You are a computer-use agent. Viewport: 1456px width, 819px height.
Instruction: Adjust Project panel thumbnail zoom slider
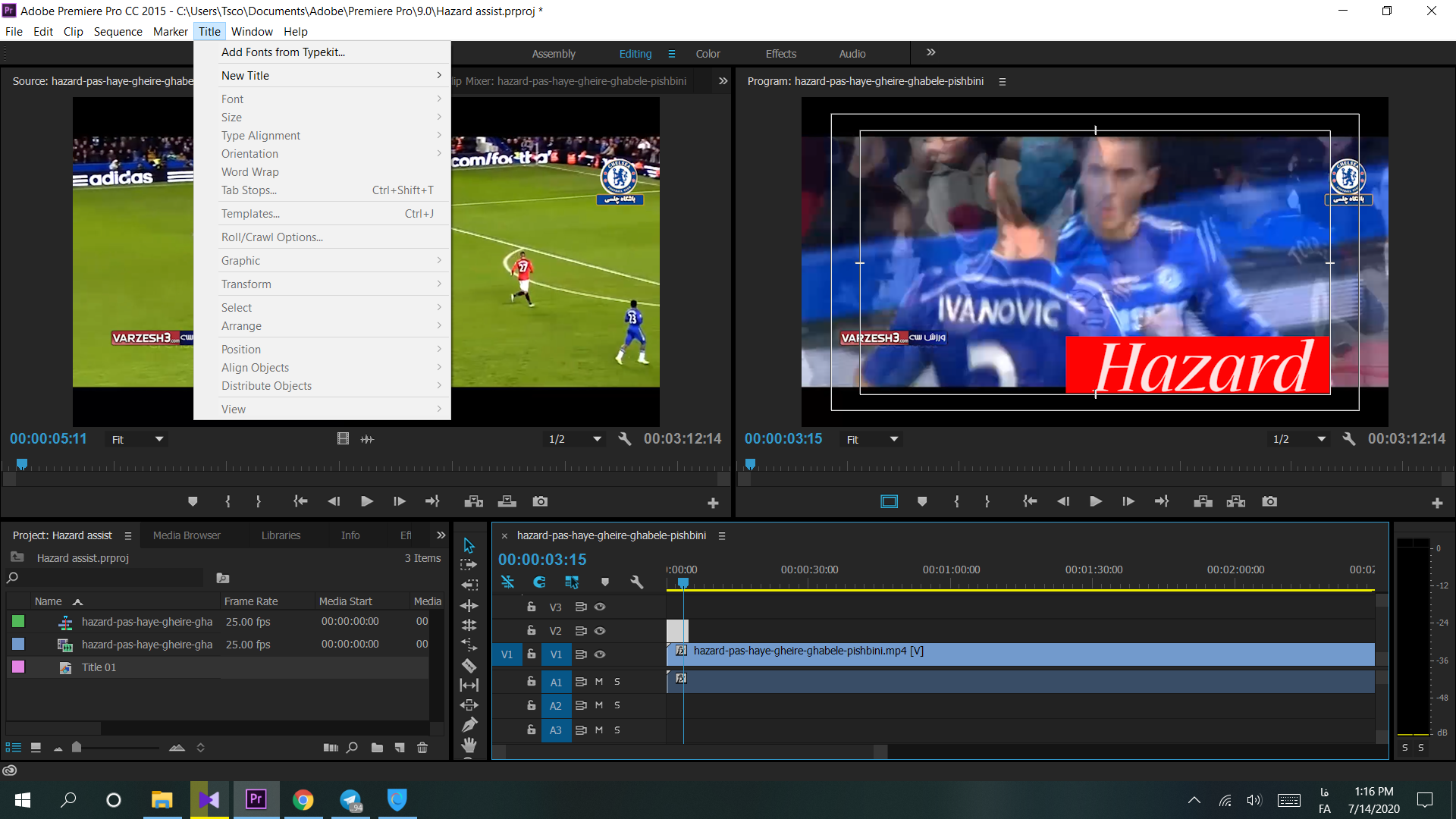[77, 747]
